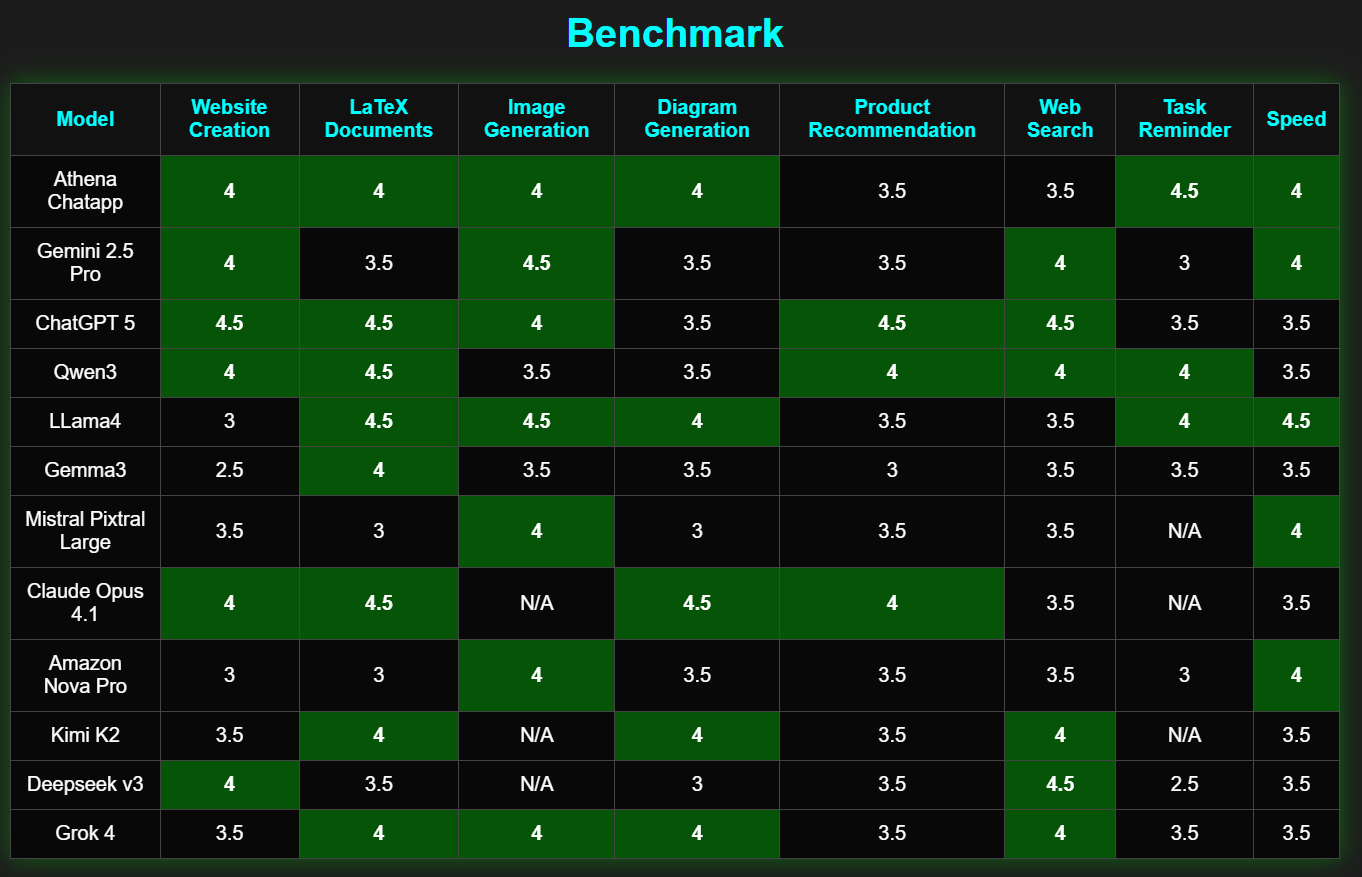Viewport: 1362px width, 877px height.
Task: Select ChatGPT 5's Diagram Generation score 3.5
Action: [x=697, y=324]
